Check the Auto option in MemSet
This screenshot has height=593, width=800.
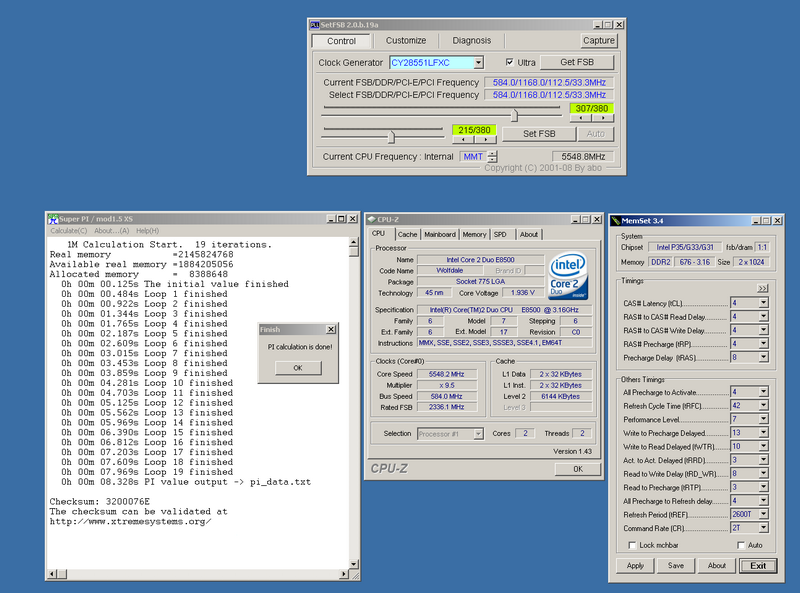pos(741,545)
